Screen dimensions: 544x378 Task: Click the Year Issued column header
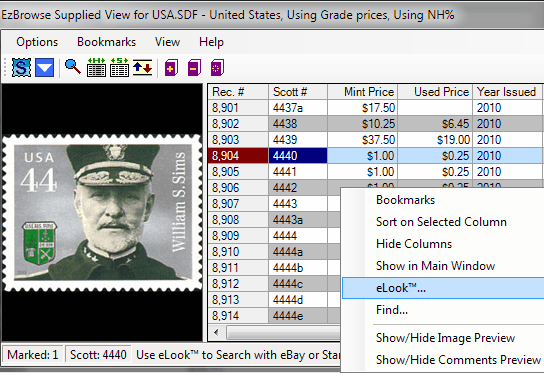(x=507, y=92)
